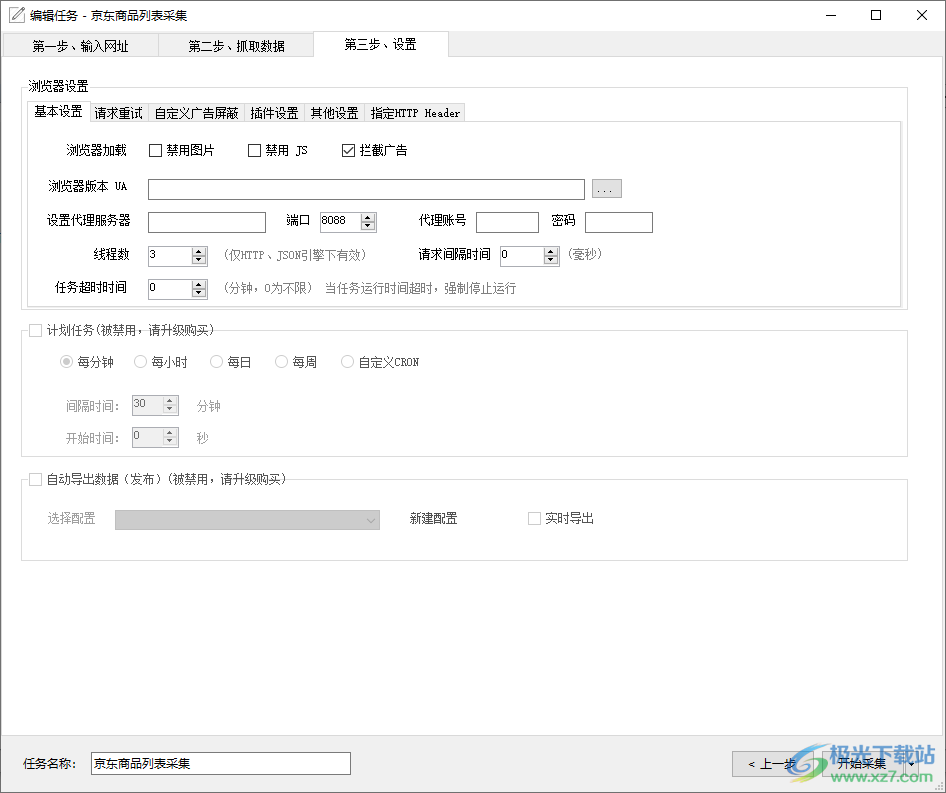Close the 编辑任务 window
This screenshot has height=793, width=946.
coord(922,15)
